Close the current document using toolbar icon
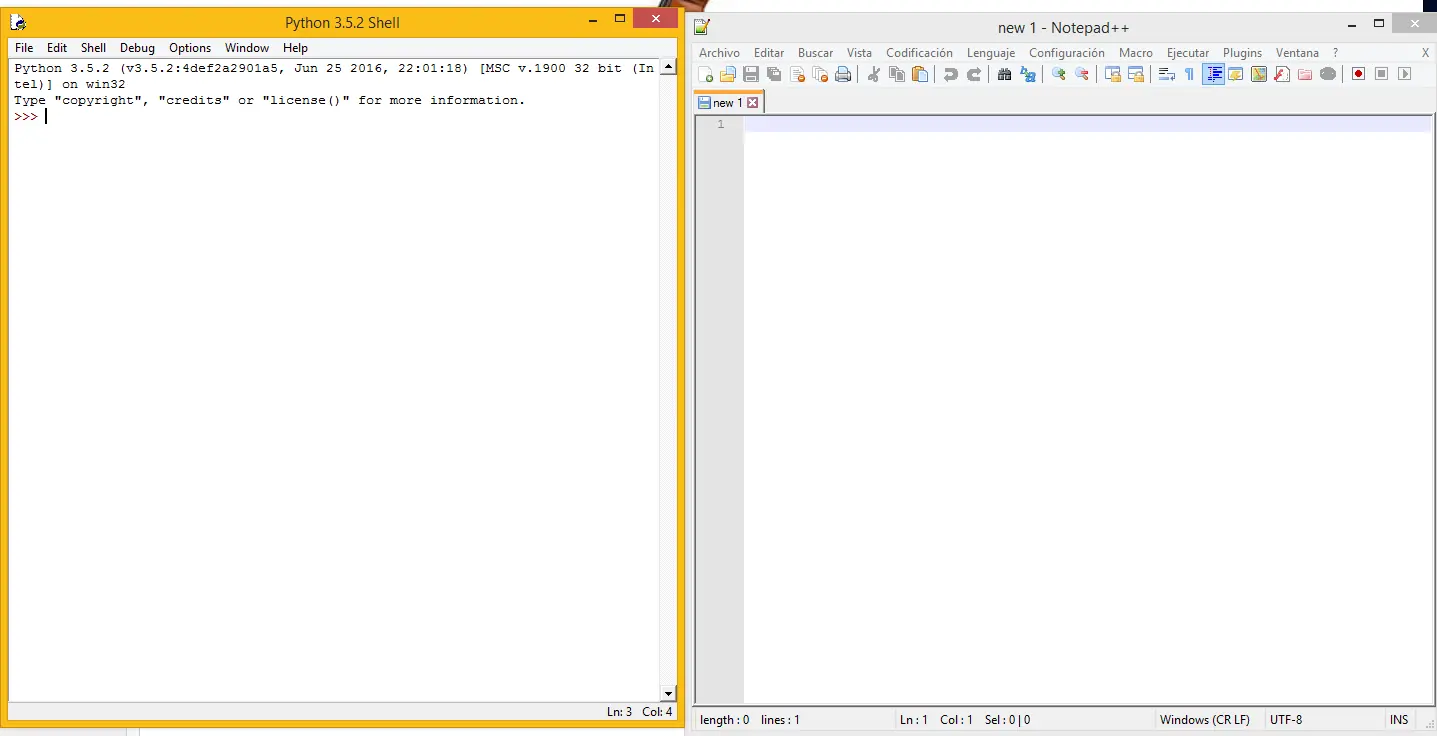Viewport: 1437px width, 736px height. pos(797,74)
